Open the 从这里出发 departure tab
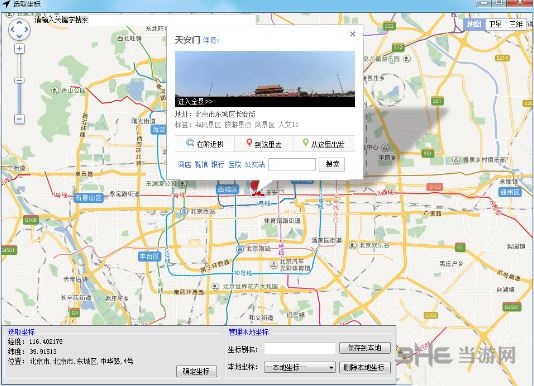This screenshot has height=386, width=534. pyautogui.click(x=324, y=144)
